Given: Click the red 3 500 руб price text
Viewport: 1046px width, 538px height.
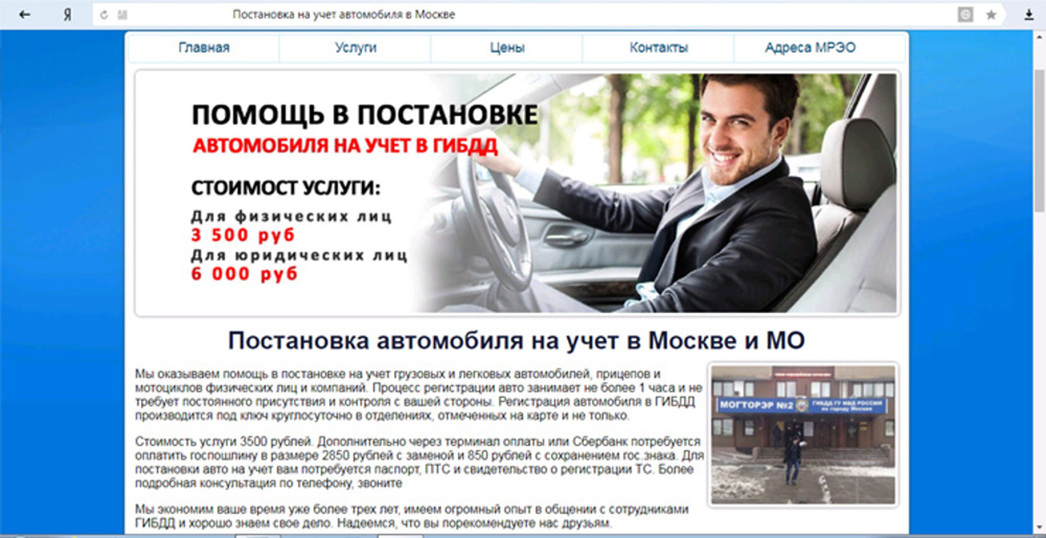Looking at the screenshot, I should pyautogui.click(x=243, y=236).
